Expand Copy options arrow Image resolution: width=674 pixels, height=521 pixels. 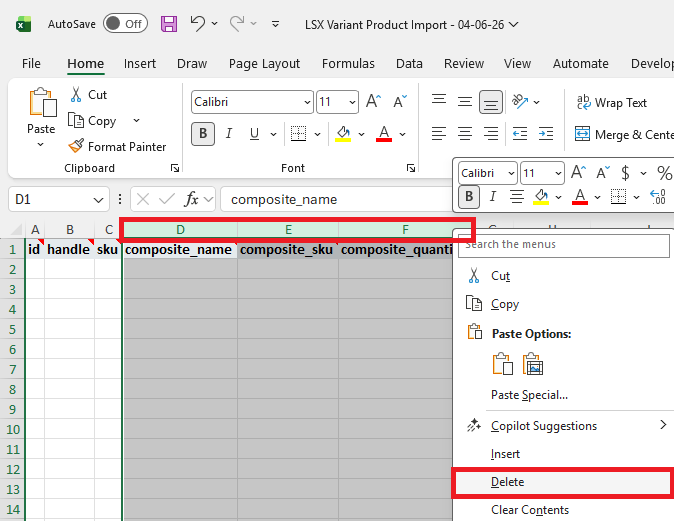(136, 120)
